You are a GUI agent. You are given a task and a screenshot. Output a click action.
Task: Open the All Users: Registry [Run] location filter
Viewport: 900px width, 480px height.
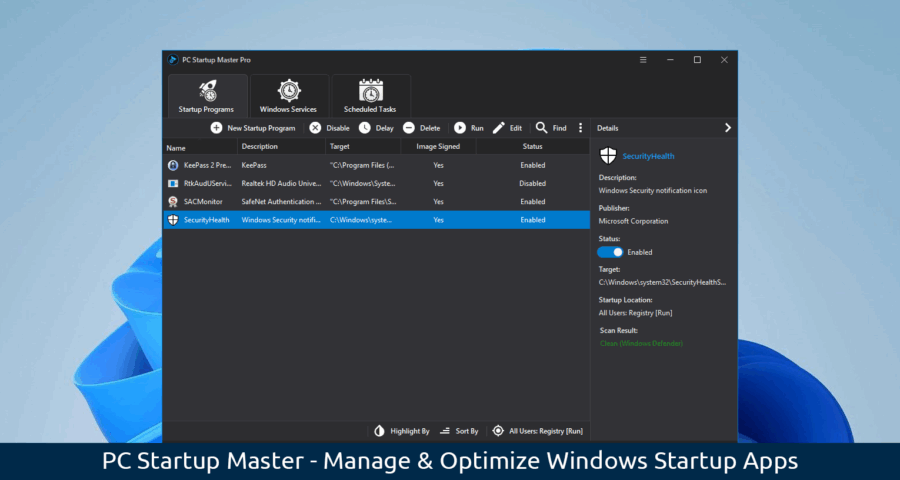click(538, 431)
